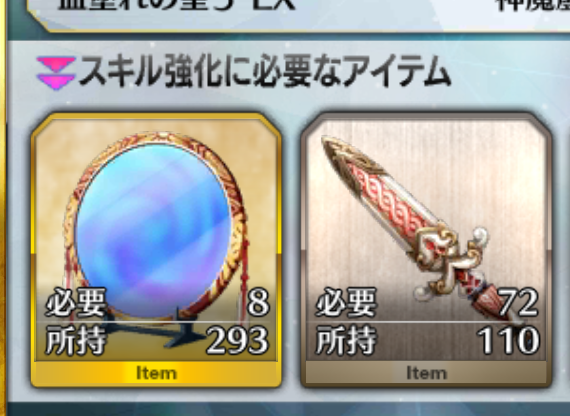Click the 所持 label on the dagger card
This screenshot has width=570, height=416.
click(x=346, y=340)
